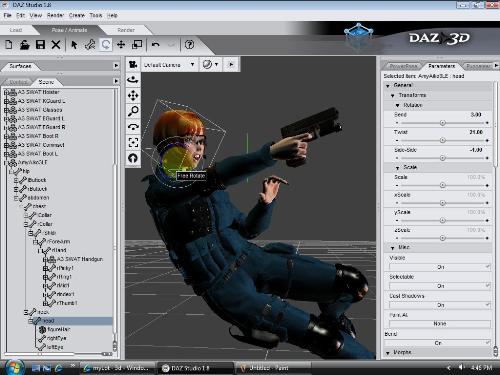This screenshot has height=375, width=500.
Task: Click the movie camera icon in viewport
Action: 133,64
